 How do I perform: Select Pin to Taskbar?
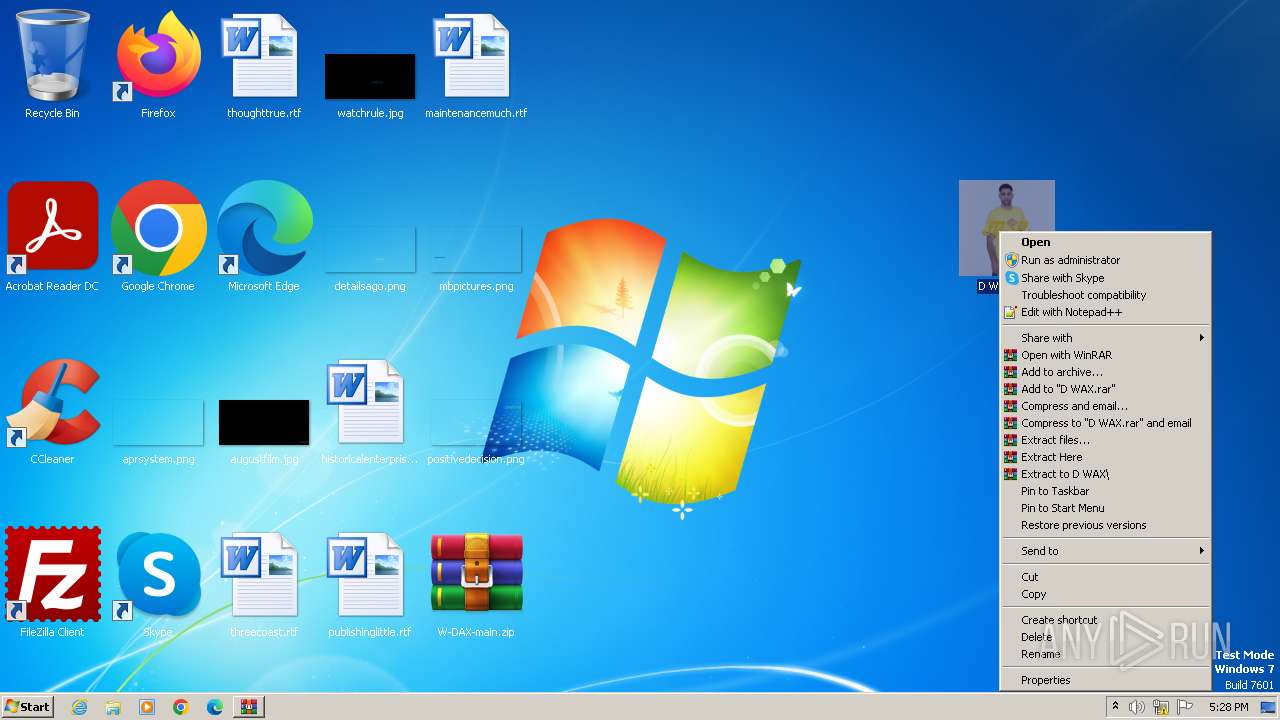[1105, 491]
